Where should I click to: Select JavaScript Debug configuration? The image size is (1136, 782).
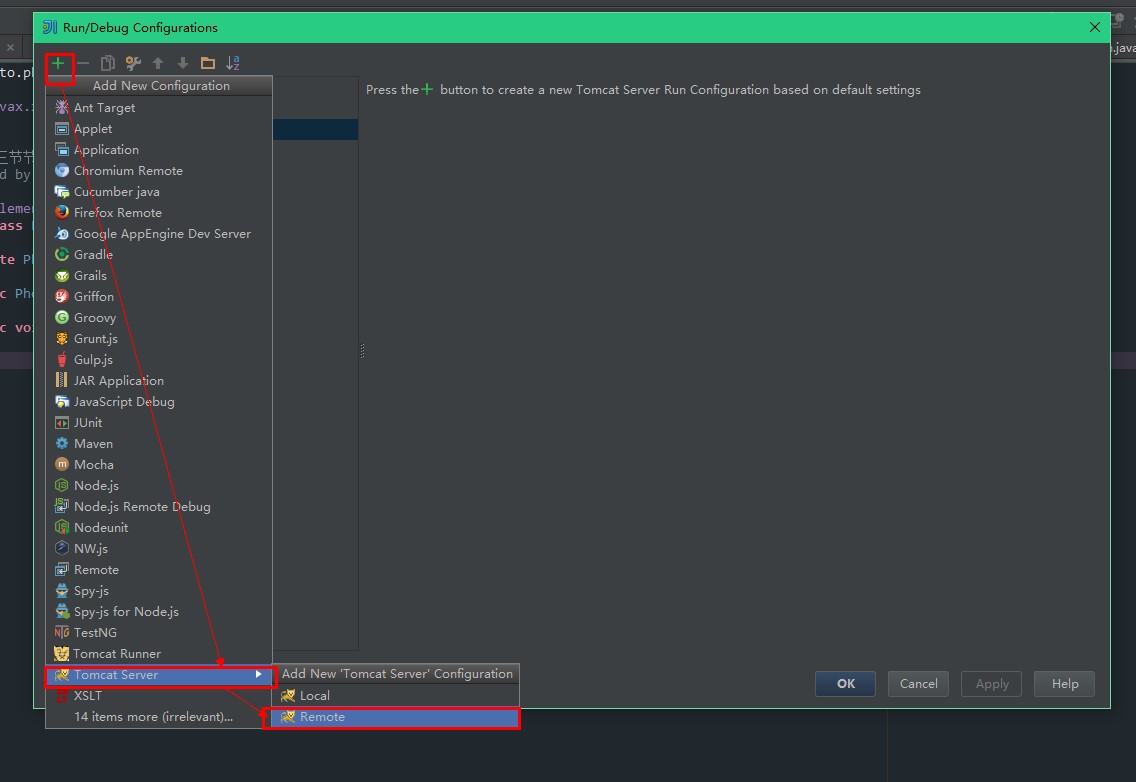tap(159, 402)
